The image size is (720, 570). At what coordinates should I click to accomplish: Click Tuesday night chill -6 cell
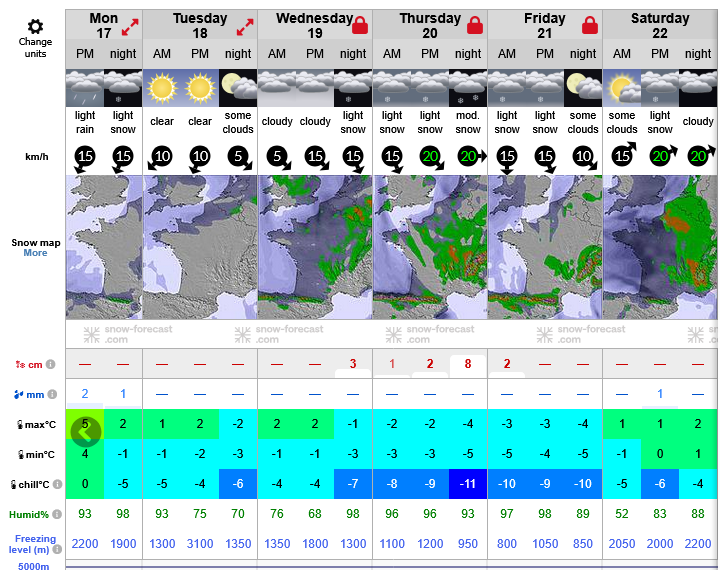(x=238, y=484)
